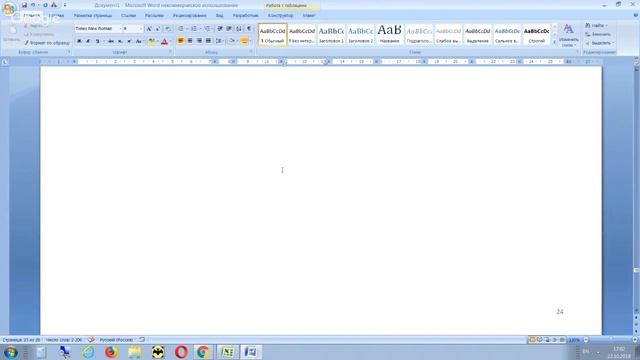Open the round Office button menu
Screen dimensions: 640x360
(9, 9)
